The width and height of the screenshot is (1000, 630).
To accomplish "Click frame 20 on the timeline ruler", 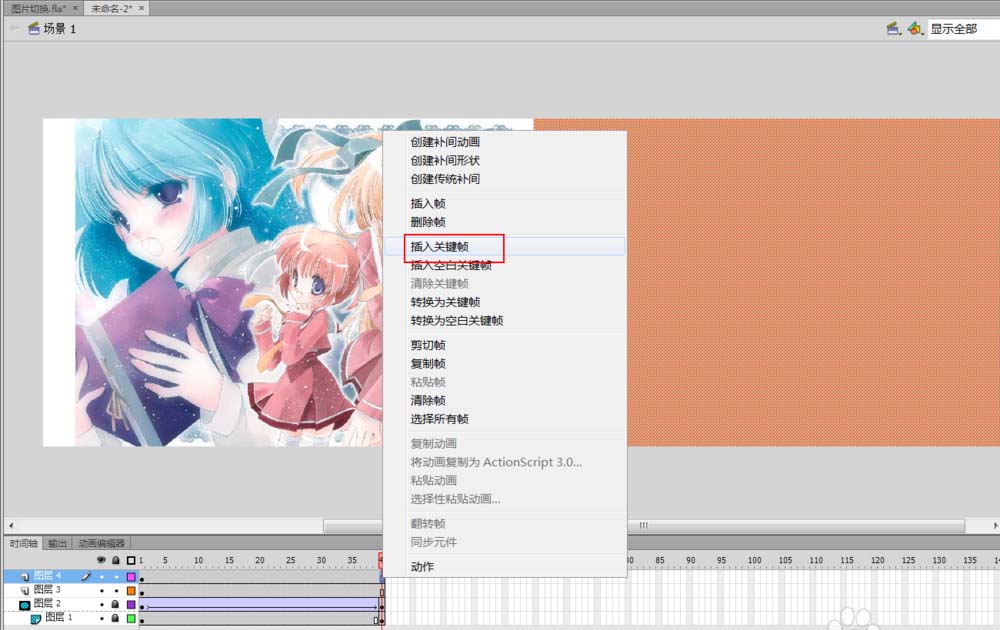I will 260,560.
